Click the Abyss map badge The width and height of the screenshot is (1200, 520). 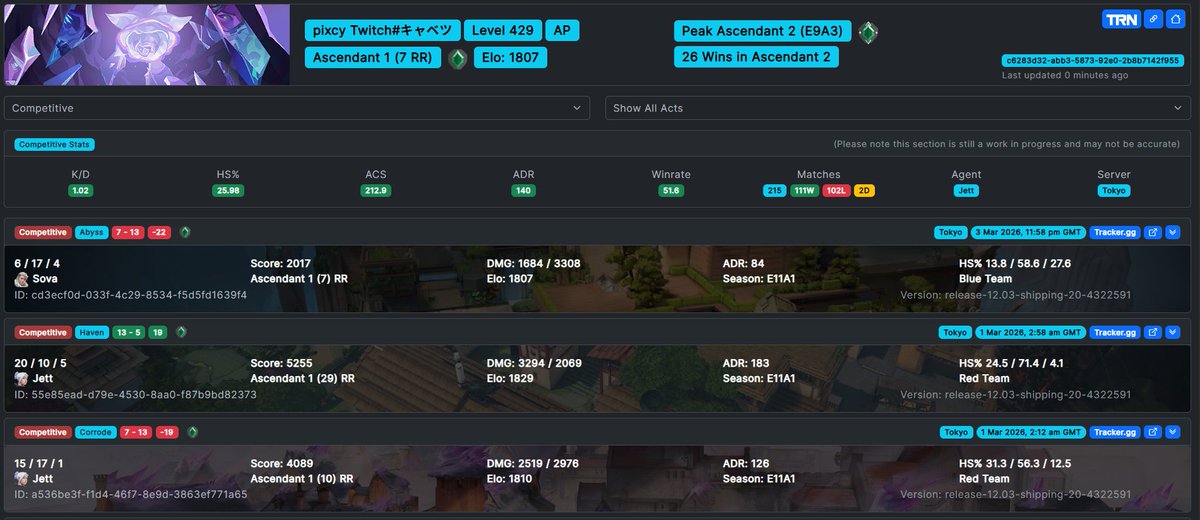[x=94, y=233]
